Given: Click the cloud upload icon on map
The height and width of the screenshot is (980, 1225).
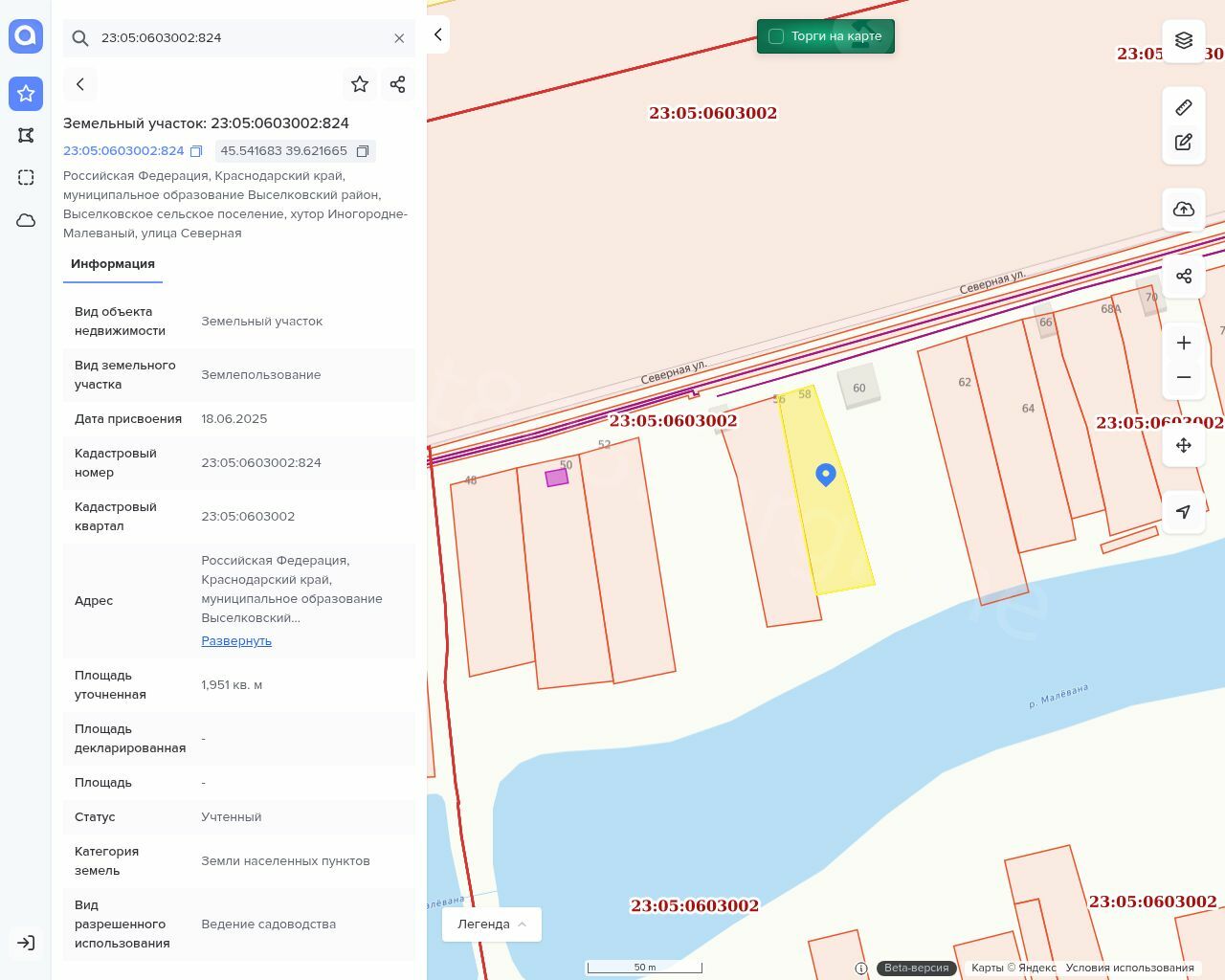Looking at the screenshot, I should tap(1184, 210).
